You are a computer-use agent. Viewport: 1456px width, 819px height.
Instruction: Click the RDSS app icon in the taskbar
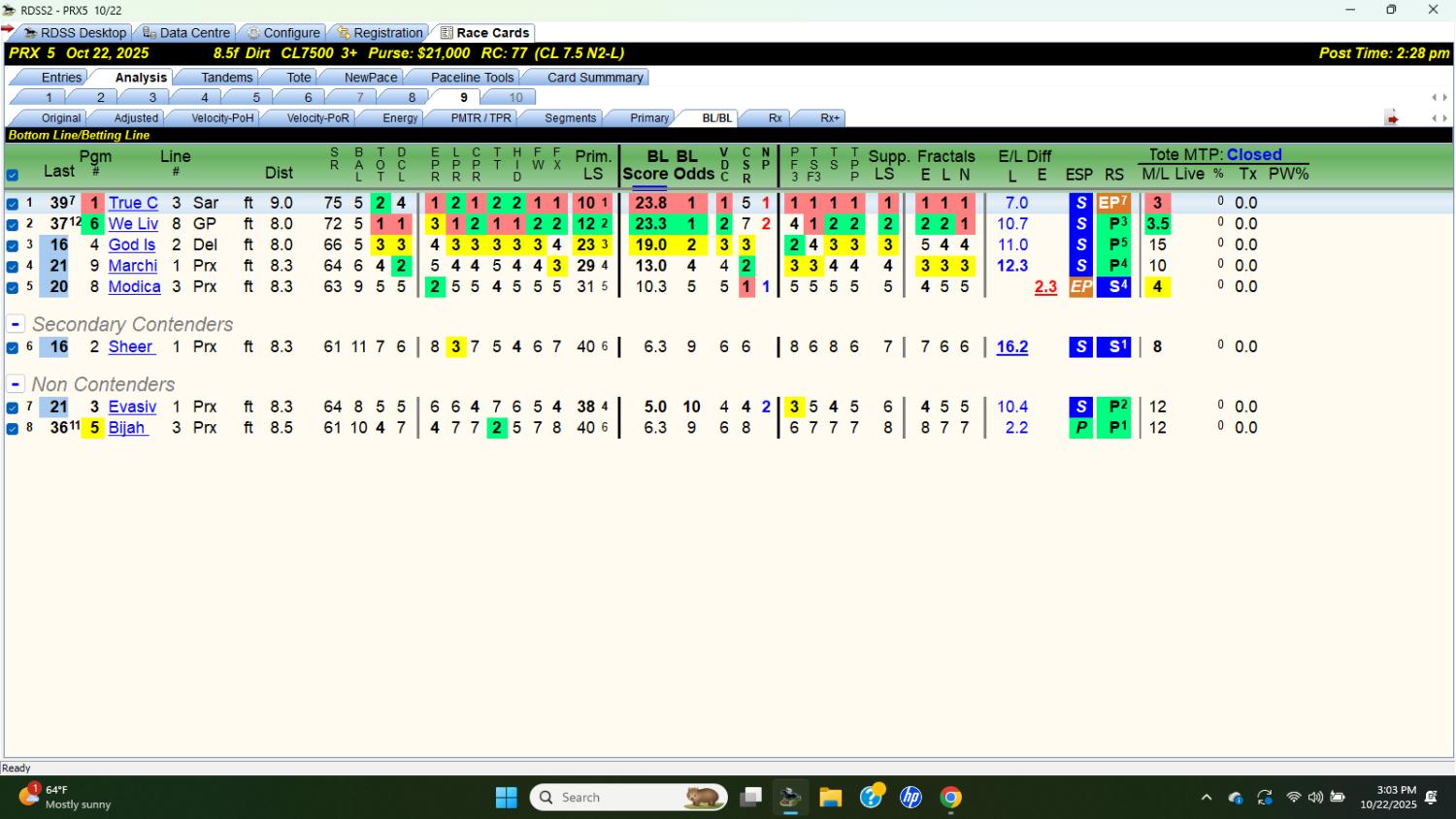tap(790, 798)
